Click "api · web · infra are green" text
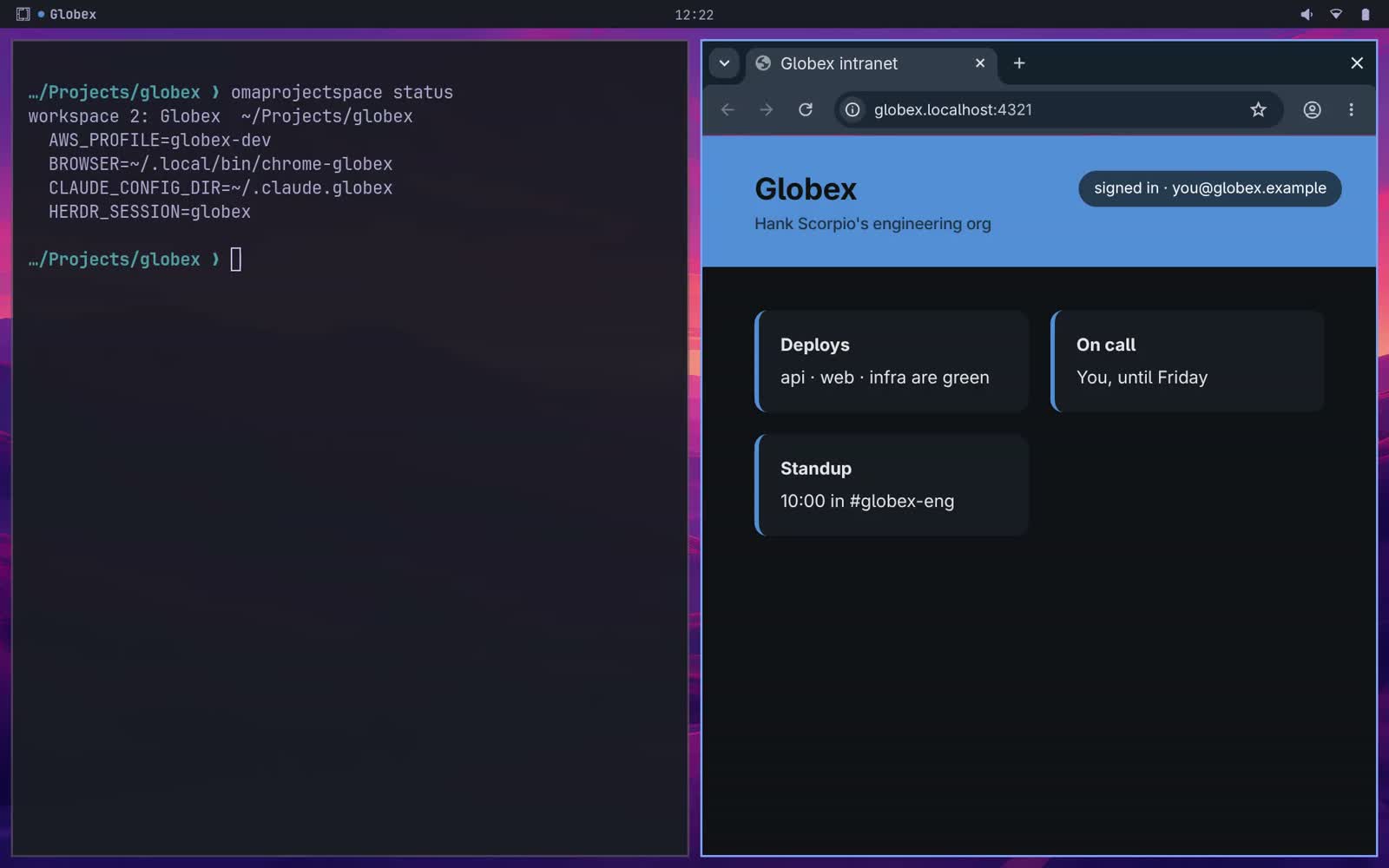This screenshot has height=868, width=1389. tap(885, 378)
